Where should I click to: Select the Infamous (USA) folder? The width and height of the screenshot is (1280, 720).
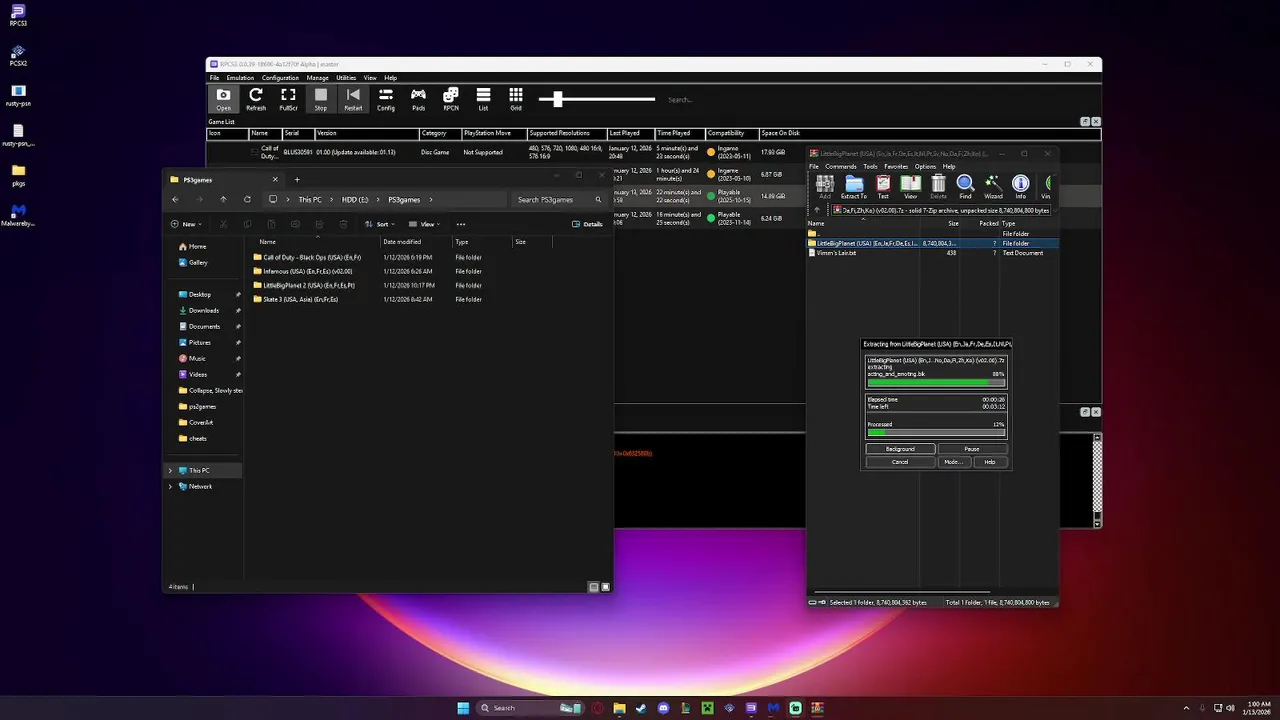303,271
